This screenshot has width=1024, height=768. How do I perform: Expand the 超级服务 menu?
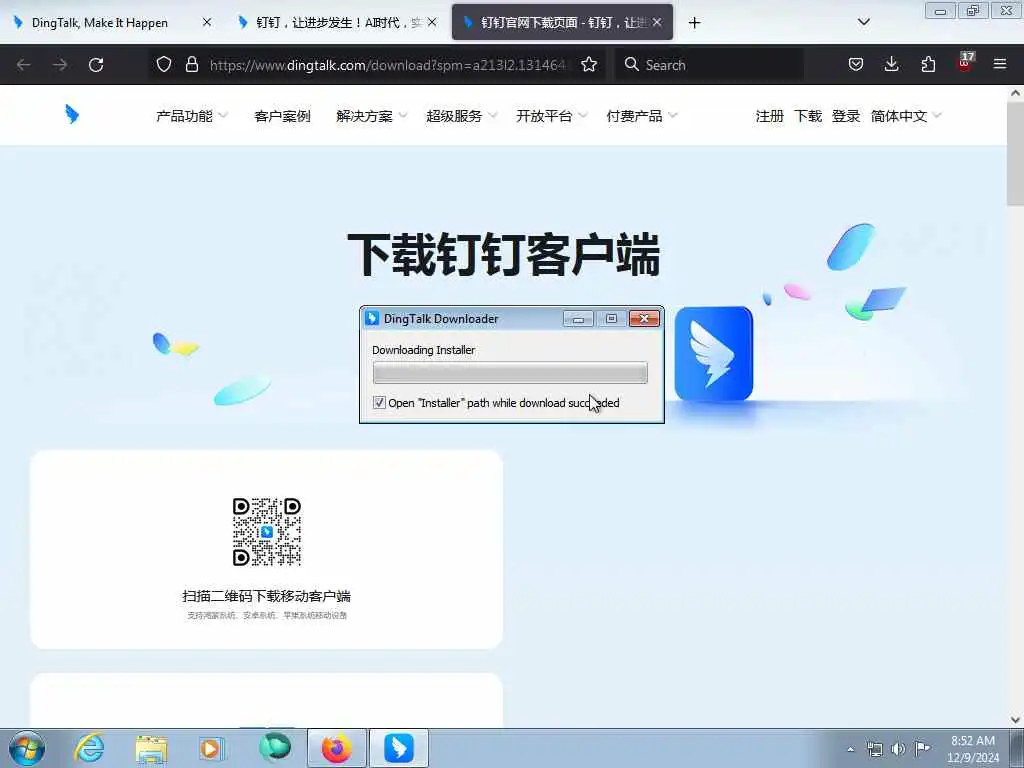(x=462, y=116)
